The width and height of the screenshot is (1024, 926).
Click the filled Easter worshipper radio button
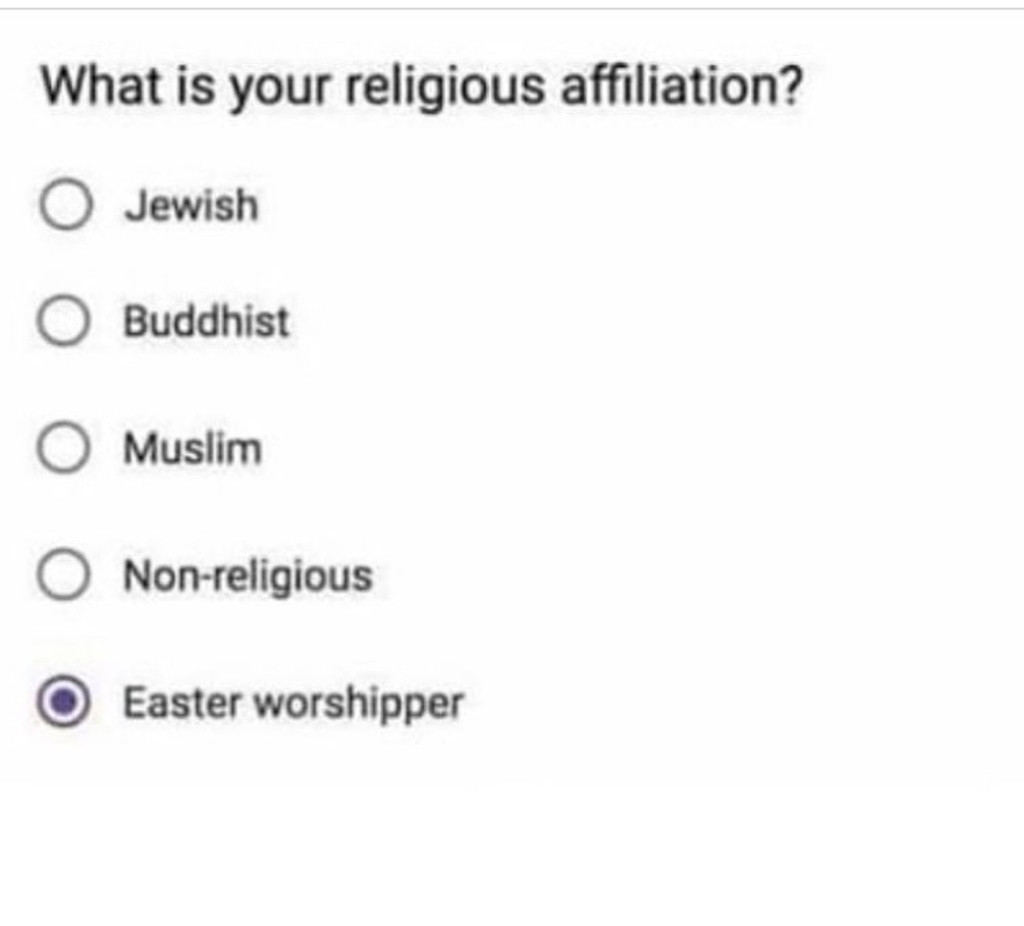pos(63,702)
